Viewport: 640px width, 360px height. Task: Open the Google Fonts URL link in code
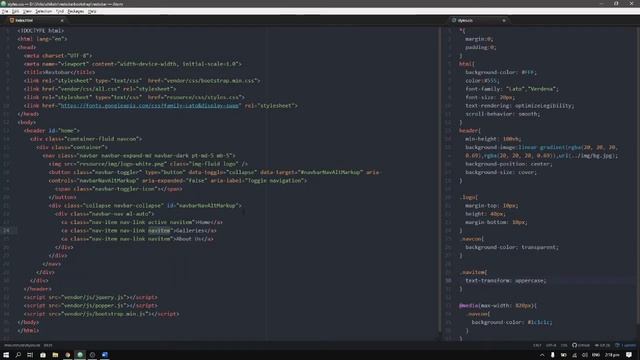[x=149, y=106]
